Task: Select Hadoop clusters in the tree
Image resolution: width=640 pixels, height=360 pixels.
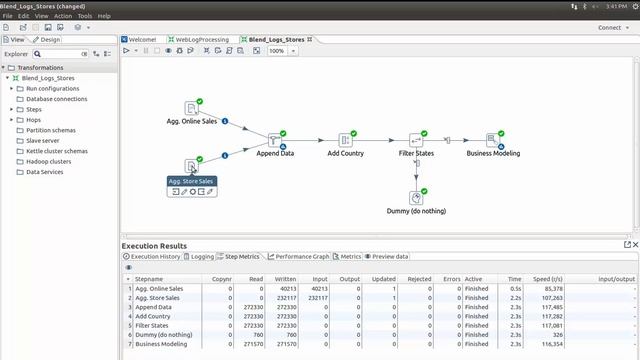Action: [48, 162]
